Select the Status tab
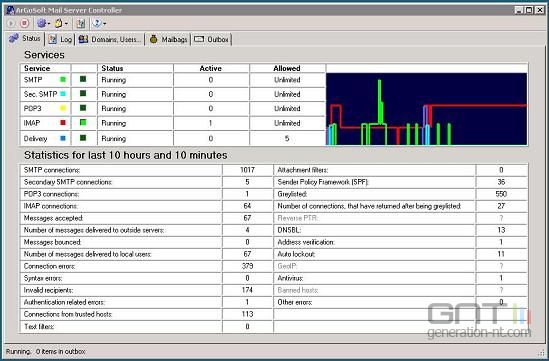This screenshot has height=361, width=549. (x=25, y=38)
